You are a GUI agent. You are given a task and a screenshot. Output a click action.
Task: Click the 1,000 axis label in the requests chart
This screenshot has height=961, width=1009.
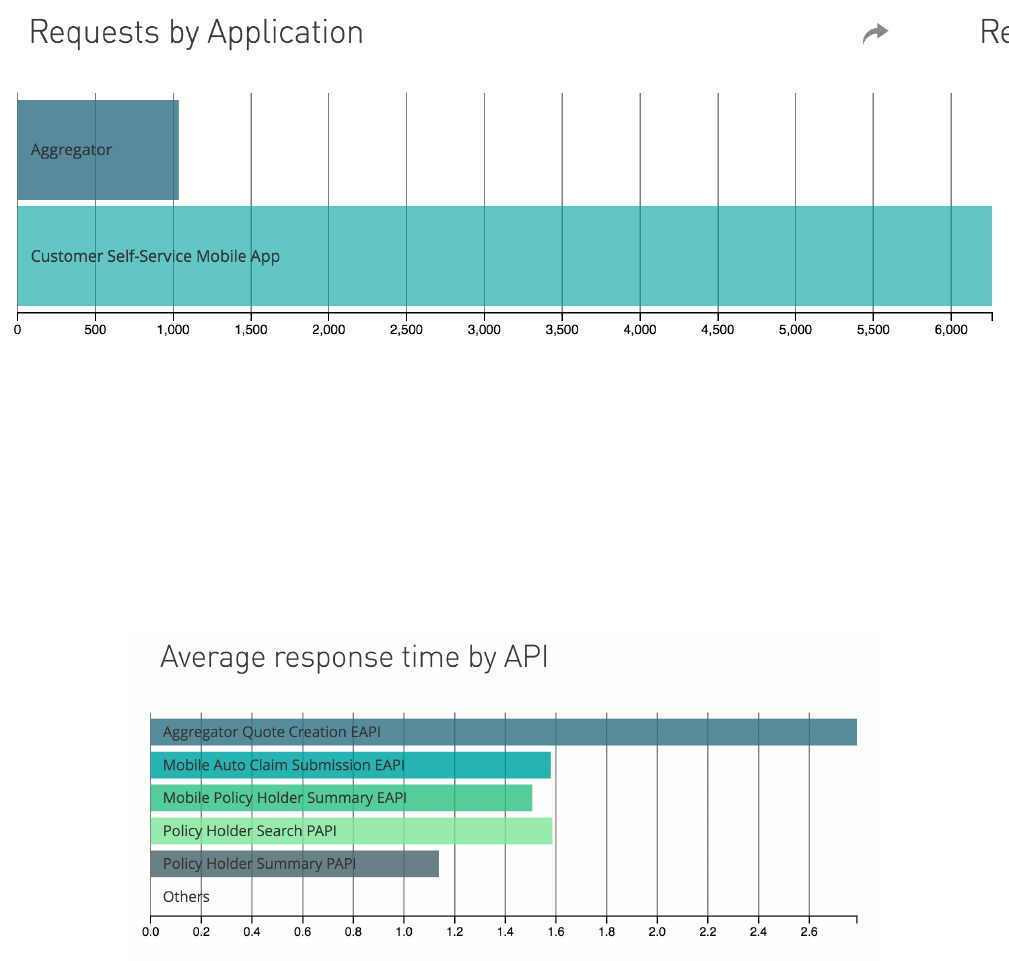(x=173, y=330)
